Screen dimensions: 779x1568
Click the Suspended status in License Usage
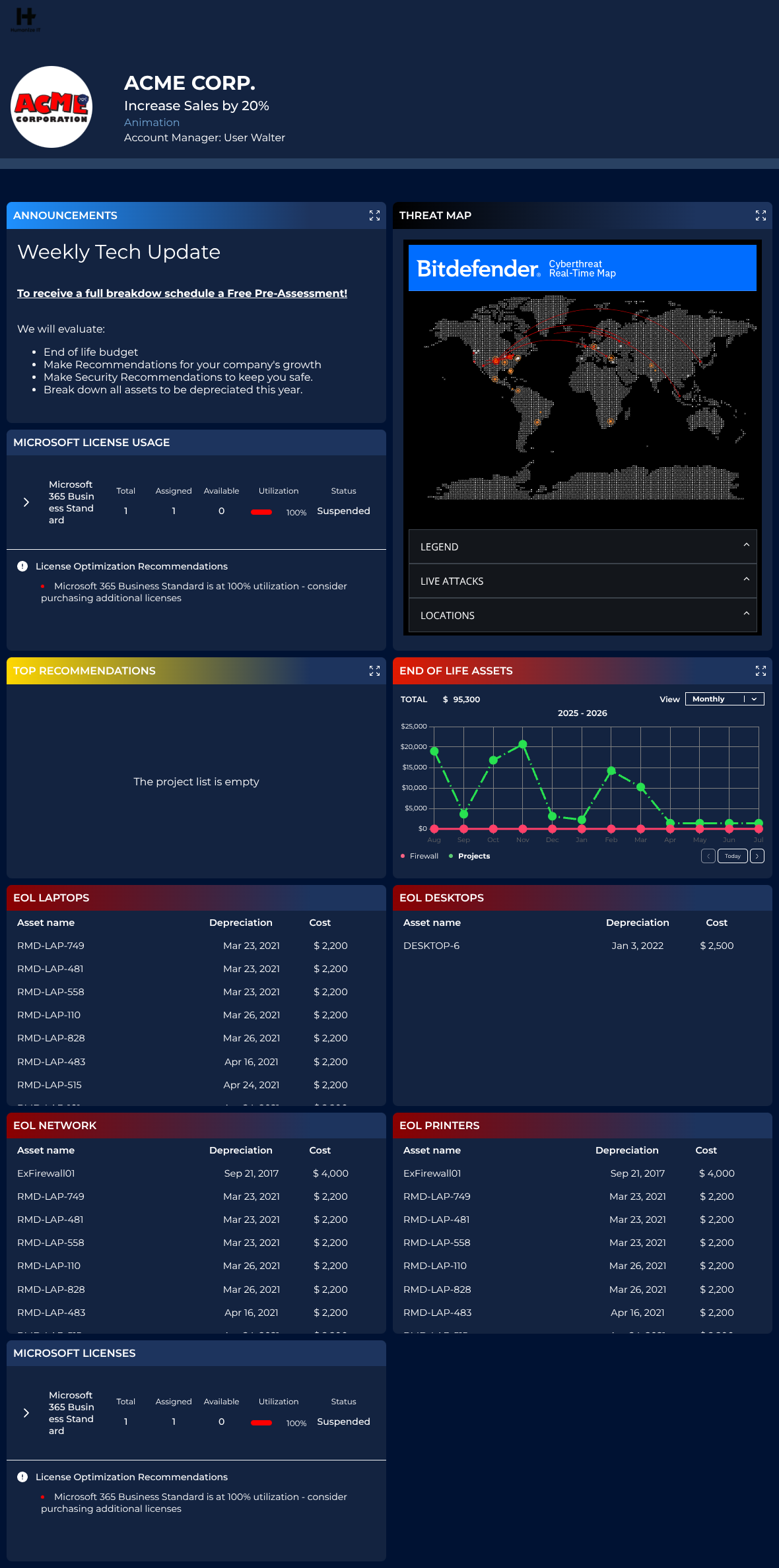coord(343,511)
